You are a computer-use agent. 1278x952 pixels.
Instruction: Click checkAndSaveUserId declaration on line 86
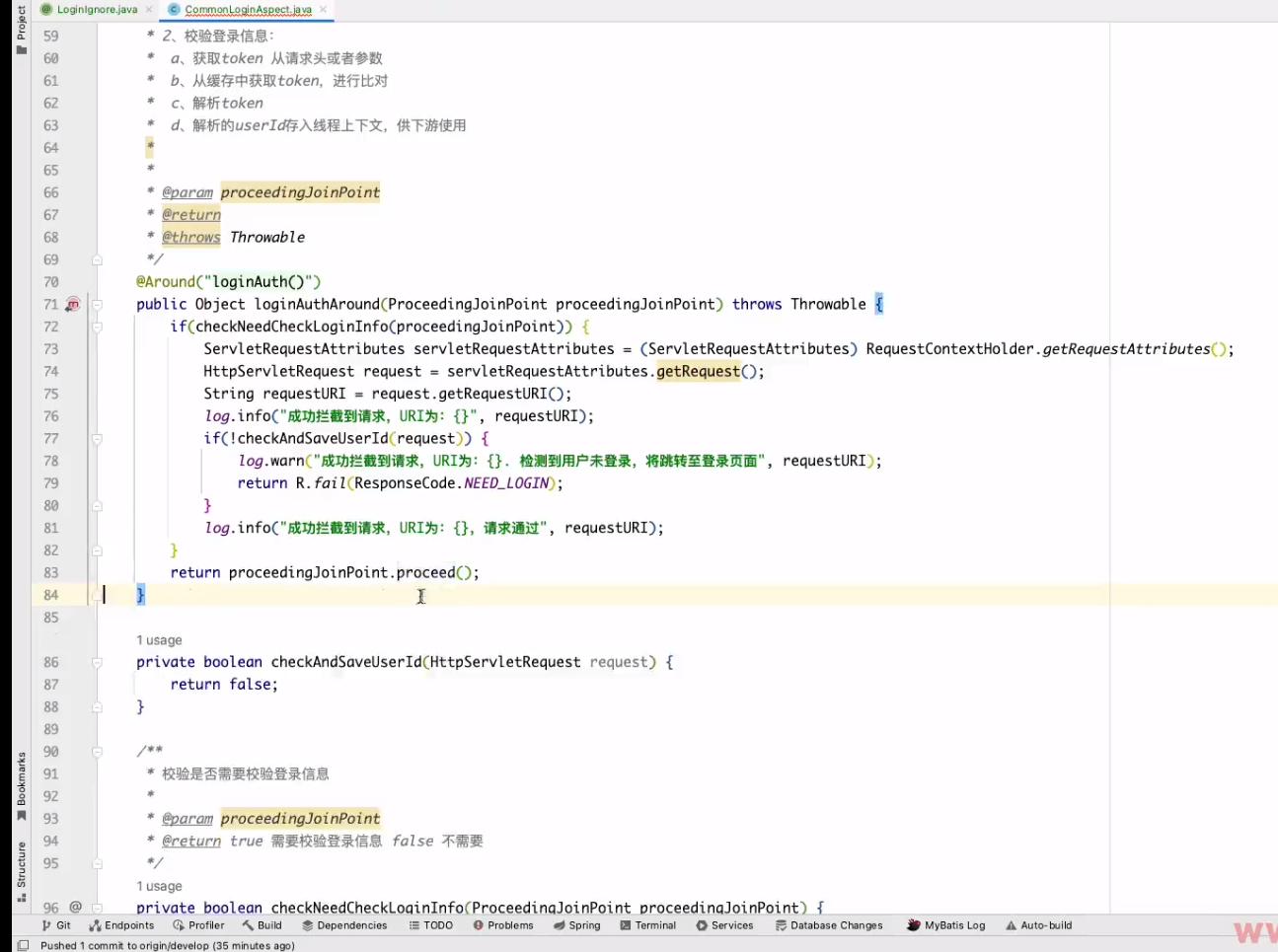(x=346, y=663)
